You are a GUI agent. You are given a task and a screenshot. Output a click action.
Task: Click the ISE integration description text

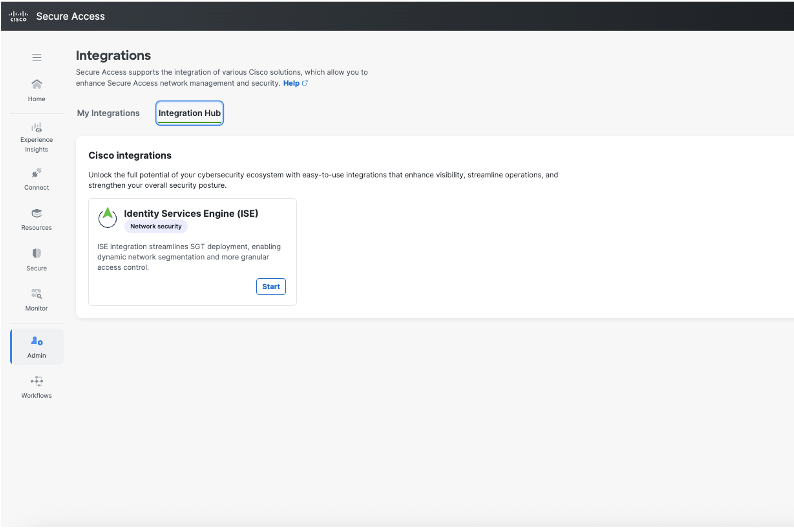point(189,257)
